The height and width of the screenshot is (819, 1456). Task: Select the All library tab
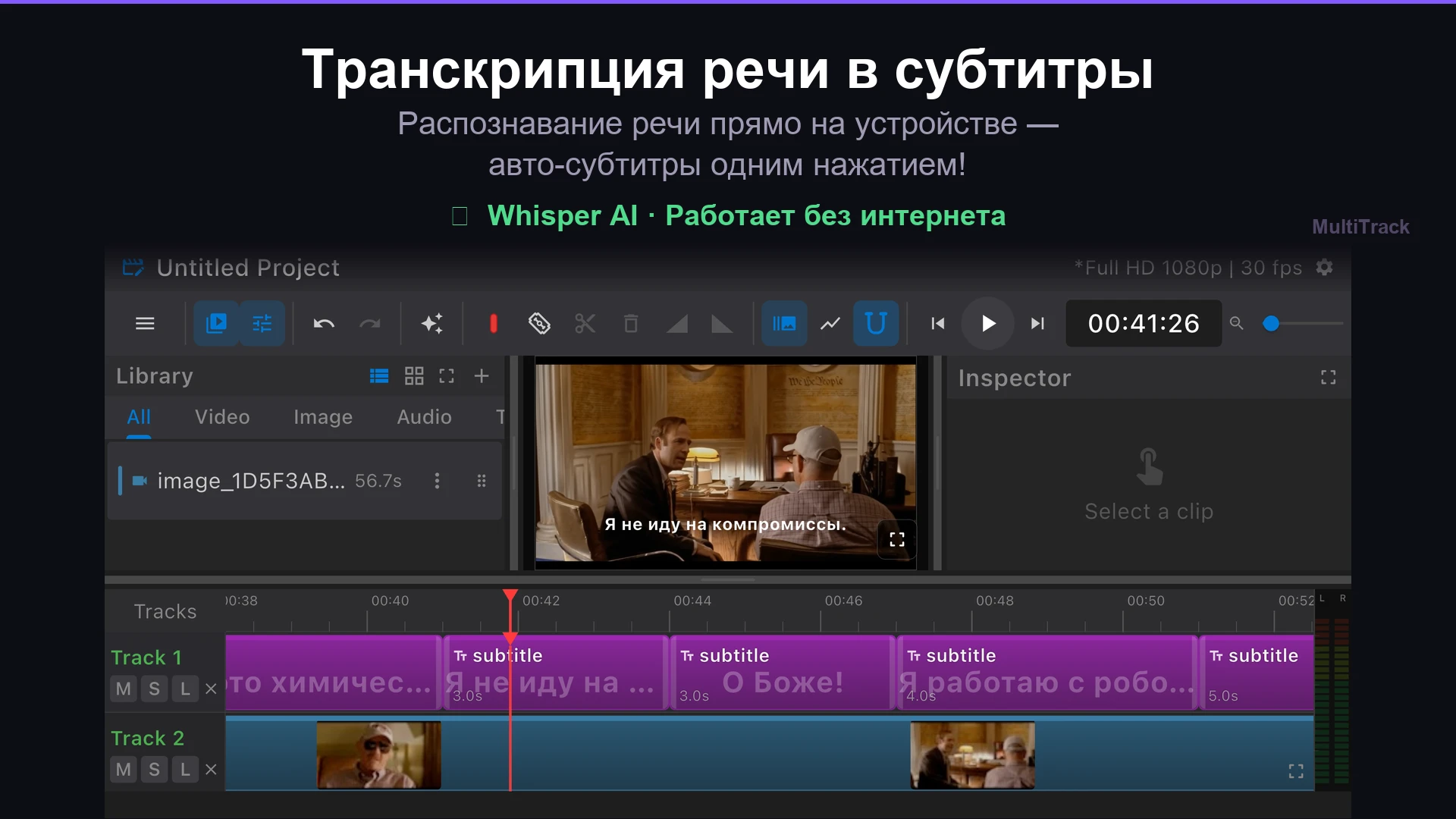tap(139, 417)
